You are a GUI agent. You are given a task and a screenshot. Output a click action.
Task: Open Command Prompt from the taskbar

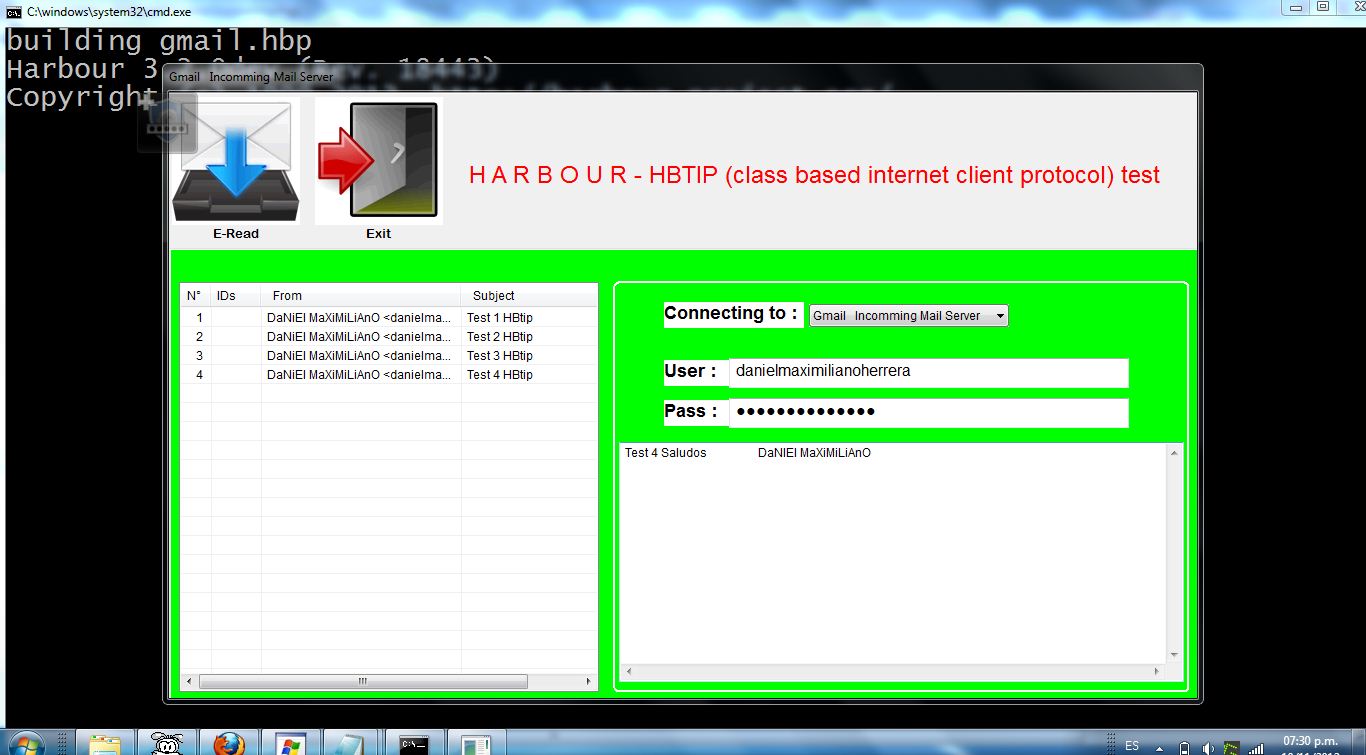click(x=414, y=743)
